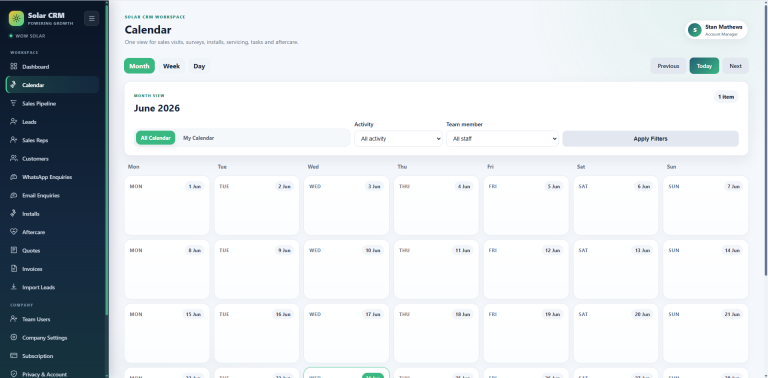Collapse sidebar with hamburger menu button
The width and height of the screenshot is (768, 378).
pos(92,19)
